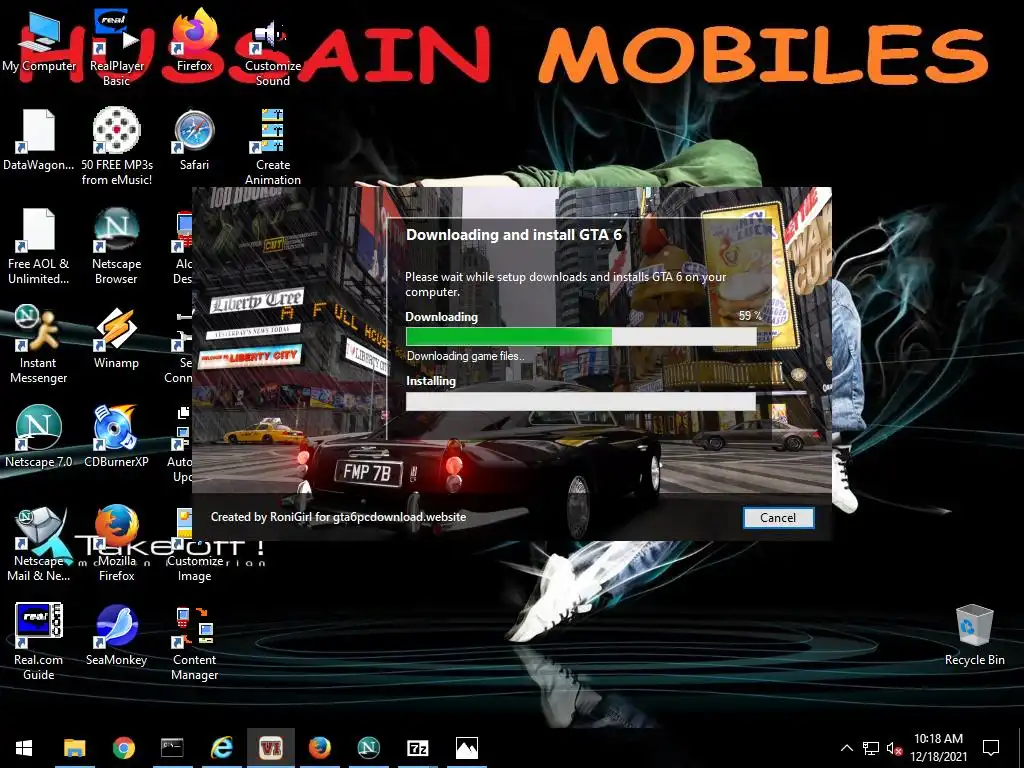Show hidden system tray icons
The height and width of the screenshot is (768, 1024).
pos(846,748)
